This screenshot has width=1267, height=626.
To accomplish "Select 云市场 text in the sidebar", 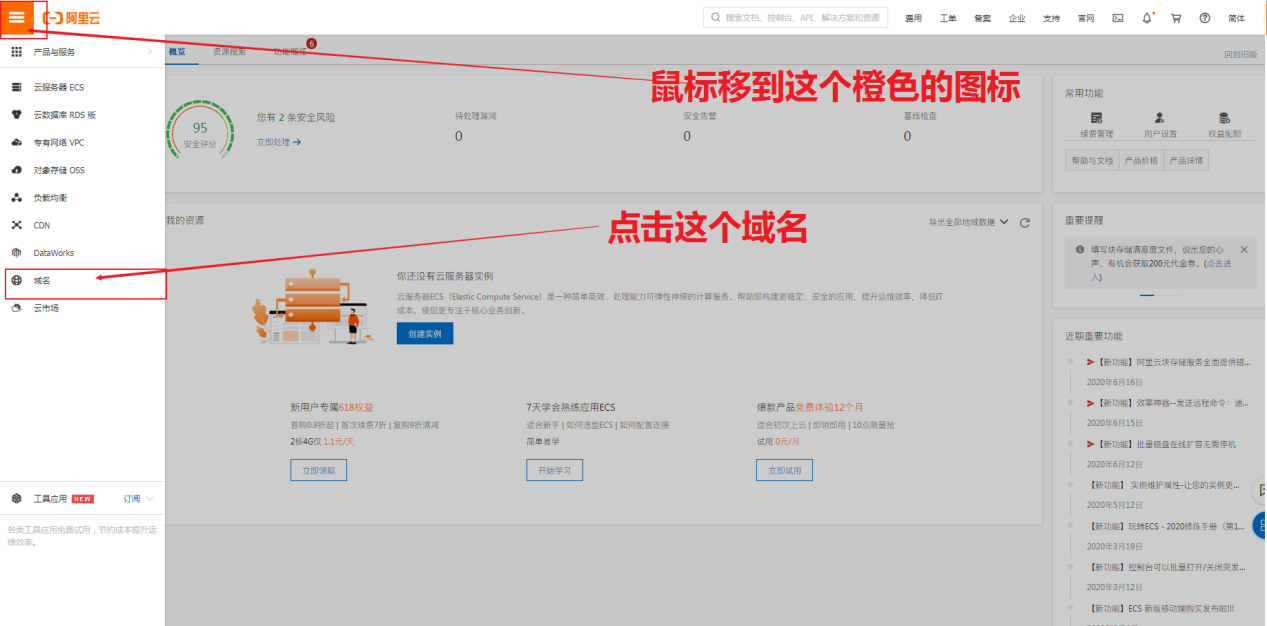I will point(46,308).
